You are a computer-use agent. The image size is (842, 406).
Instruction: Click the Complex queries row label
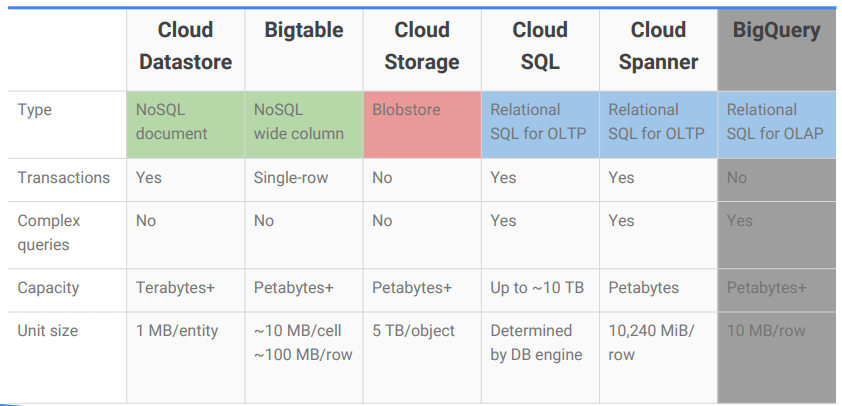[x=49, y=232]
